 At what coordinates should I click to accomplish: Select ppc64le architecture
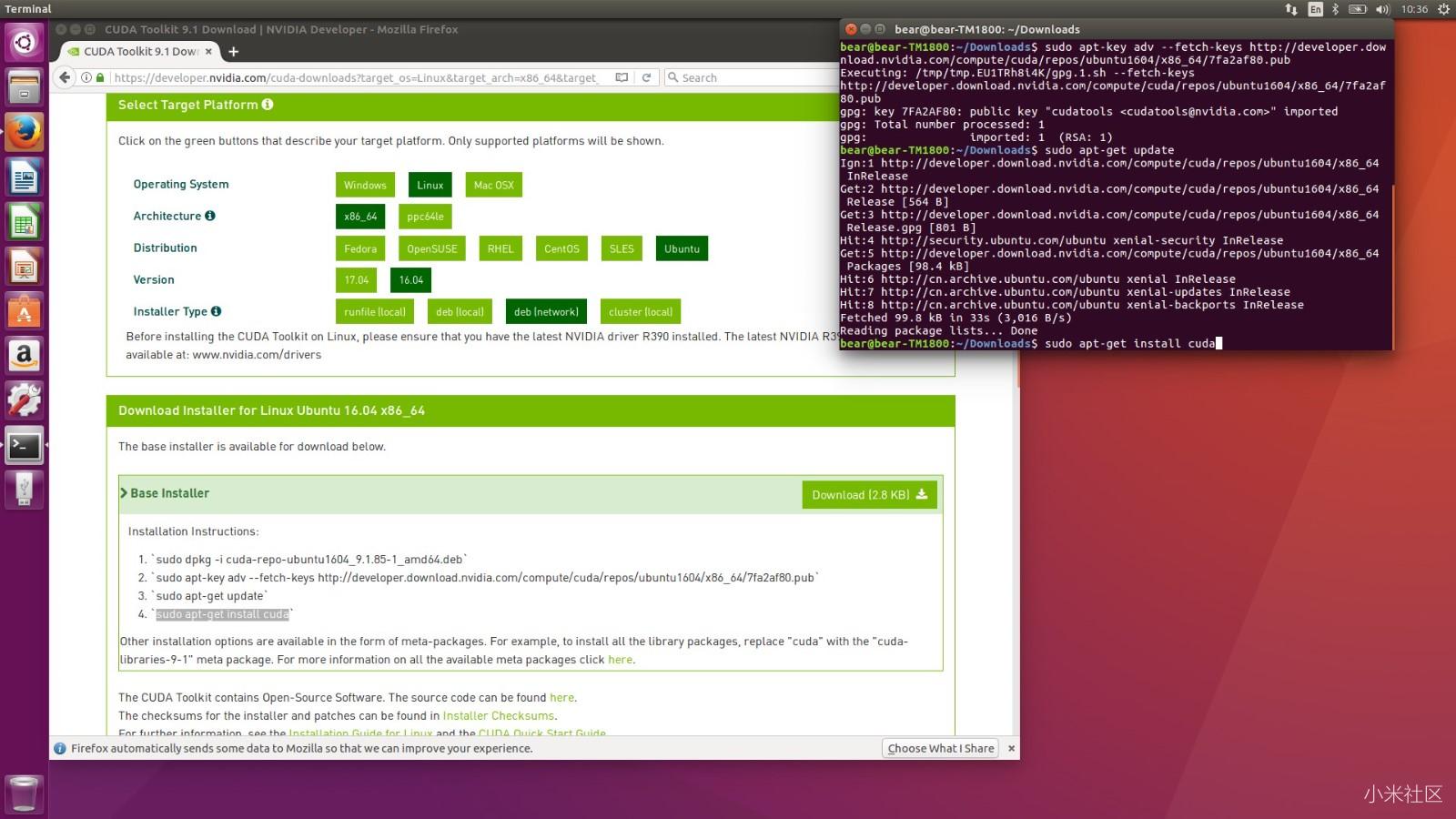tap(425, 217)
